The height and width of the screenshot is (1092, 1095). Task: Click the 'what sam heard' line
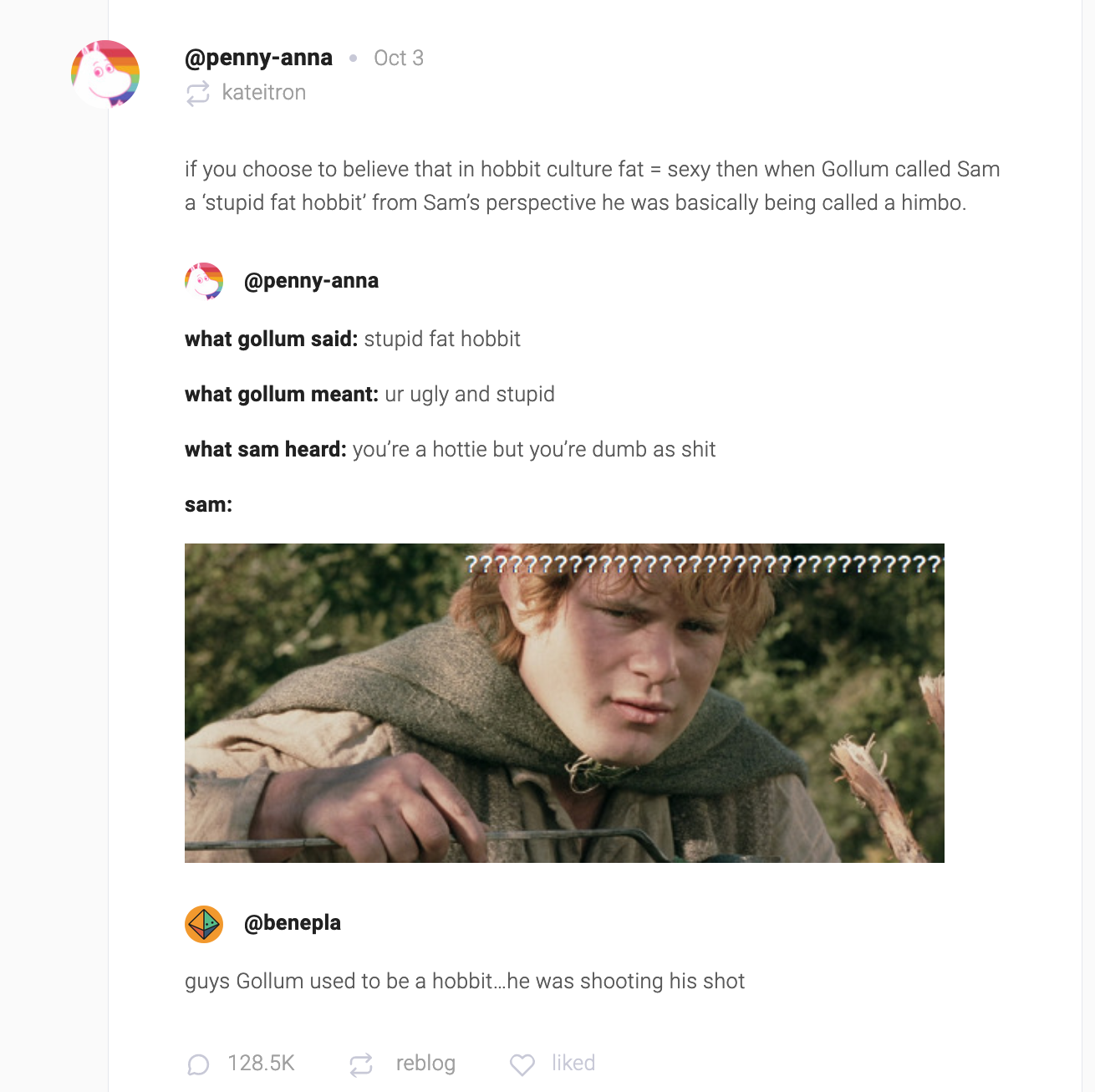(x=450, y=450)
